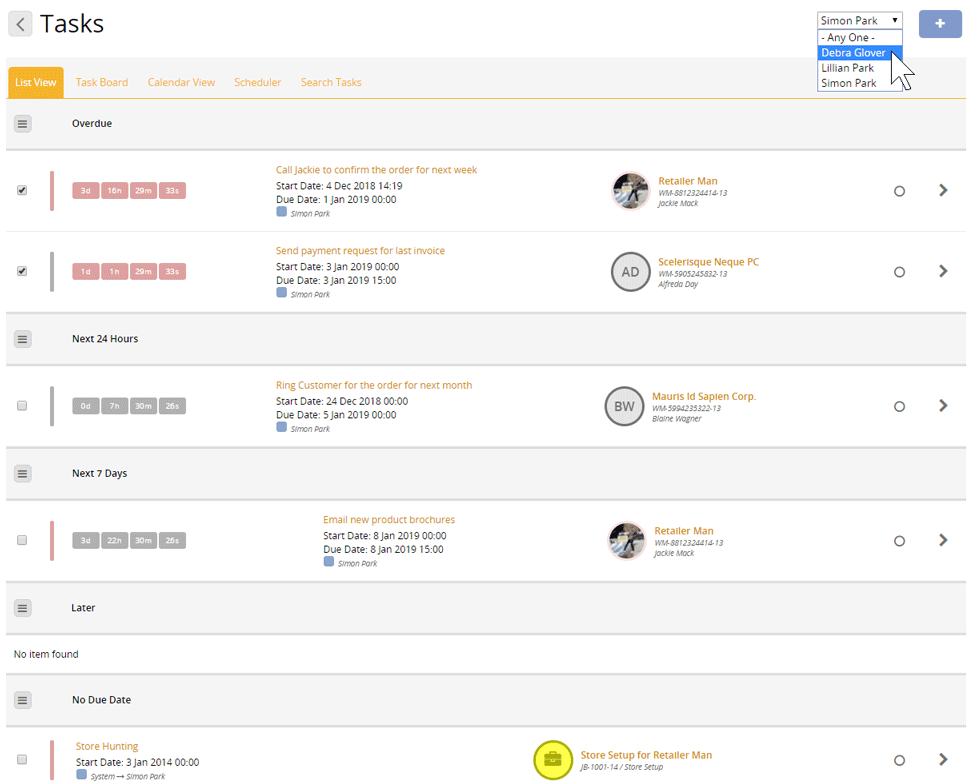The image size is (973, 783).
Task: Click the BW avatar for Mauris Id Sapien
Action: (x=624, y=407)
